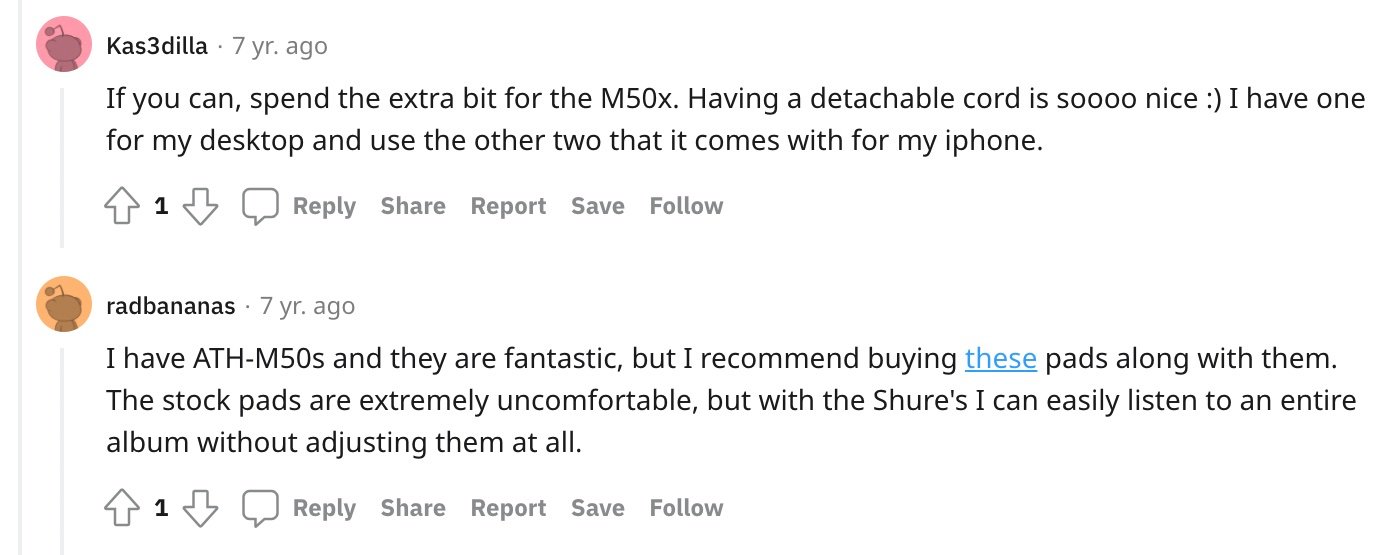The width and height of the screenshot is (1397, 555).
Task: Downvote radbananas' comment
Action: tap(201, 508)
